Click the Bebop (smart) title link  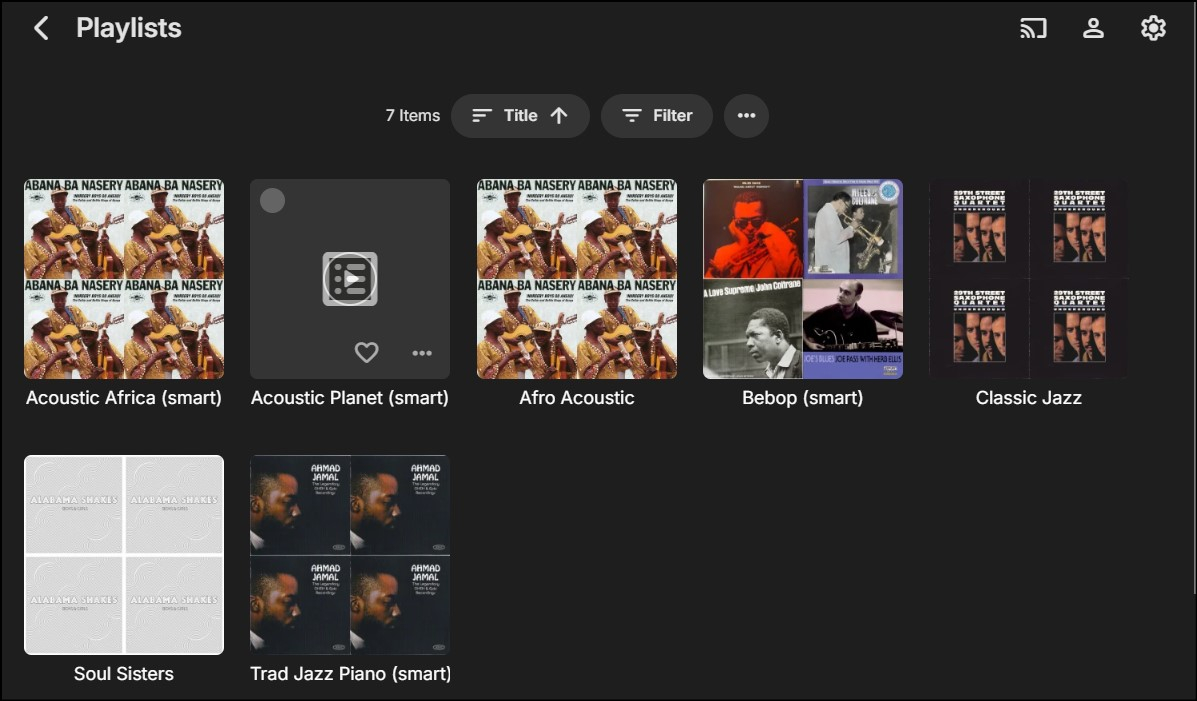pos(803,398)
